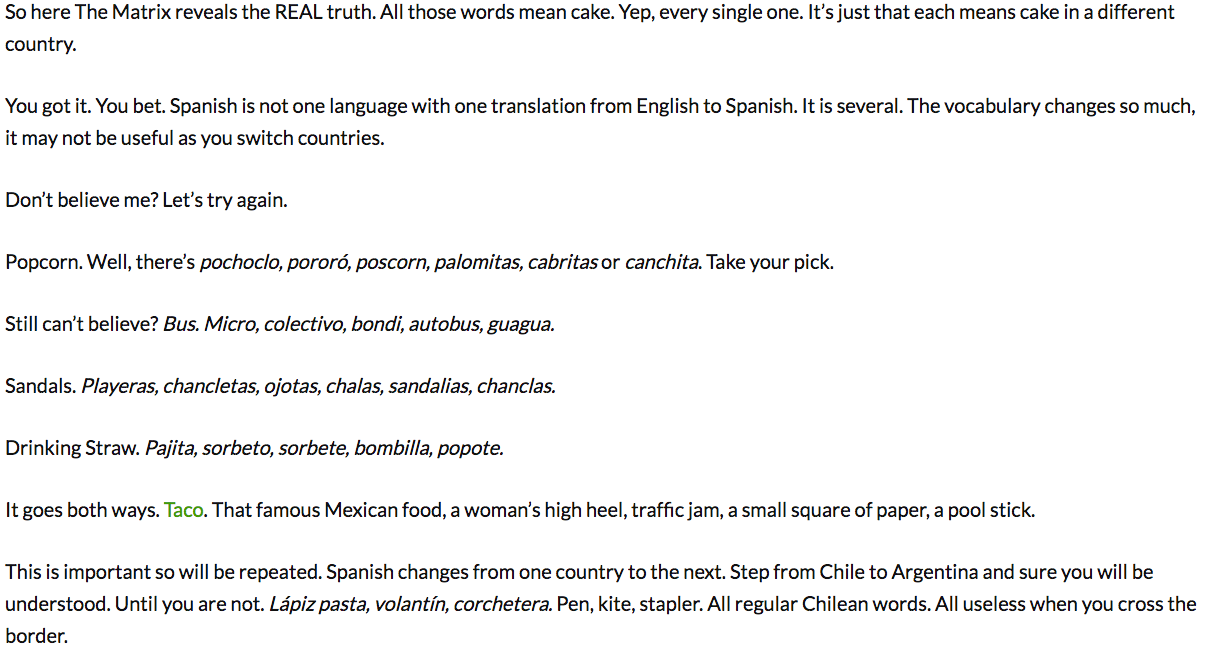This screenshot has width=1216, height=658.
Task: Click the word Popcorn starting its paragraph
Action: click(44, 263)
